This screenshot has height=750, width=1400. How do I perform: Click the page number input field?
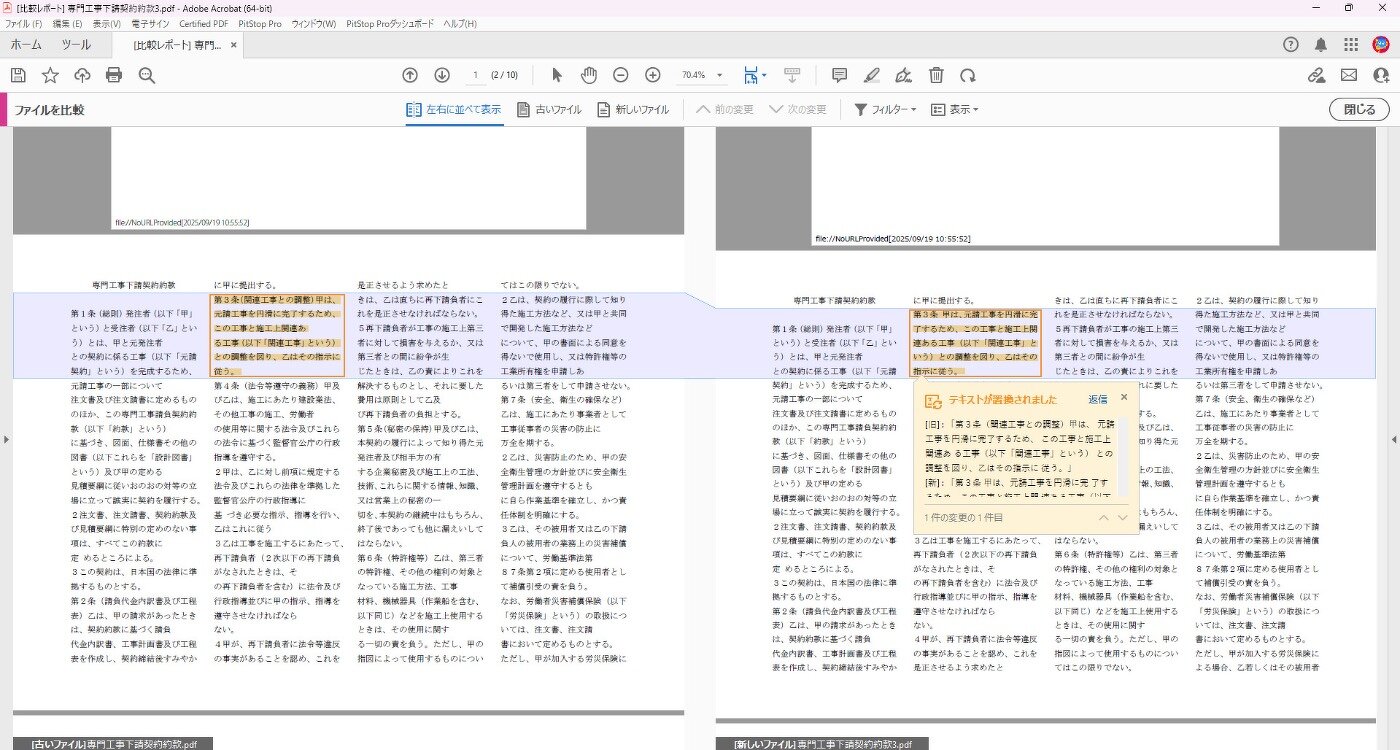(476, 75)
